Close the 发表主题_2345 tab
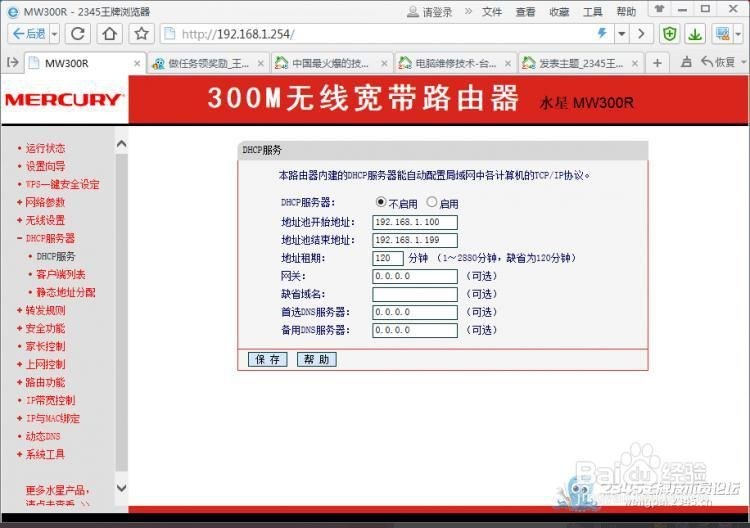The width and height of the screenshot is (750, 528). 635,63
